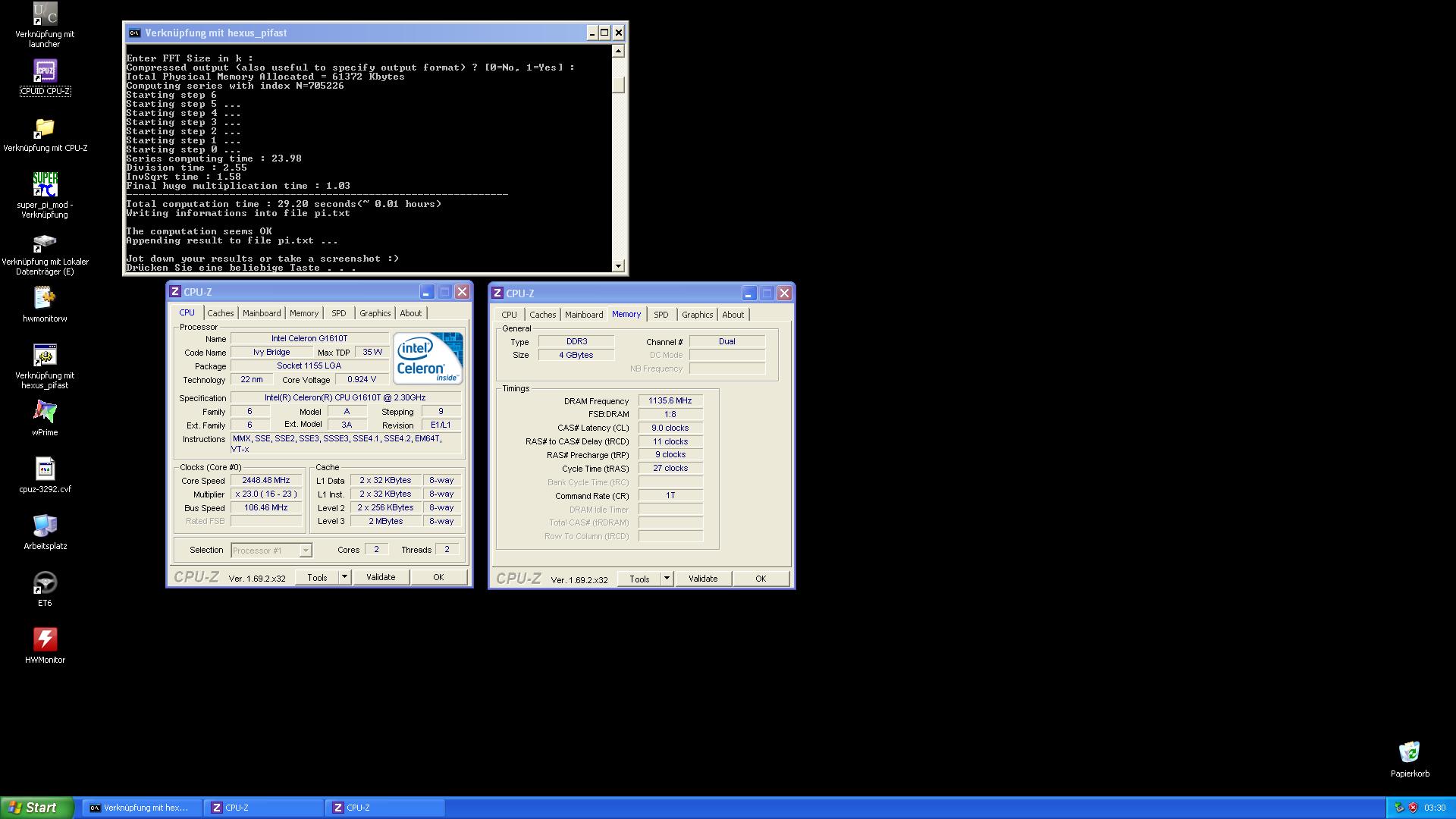Click console scrollbar down arrow
The width and height of the screenshot is (1456, 819).
pyautogui.click(x=618, y=265)
